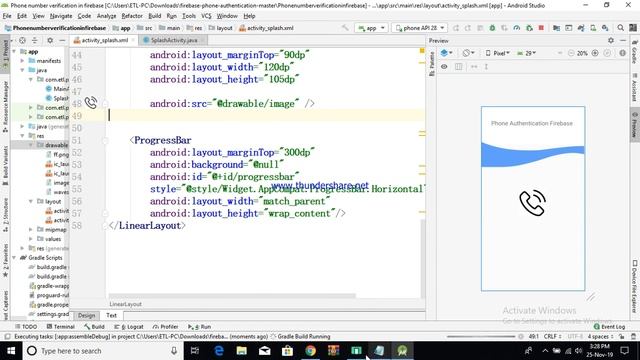Expand the manifests folder in project tree

click(22, 60)
